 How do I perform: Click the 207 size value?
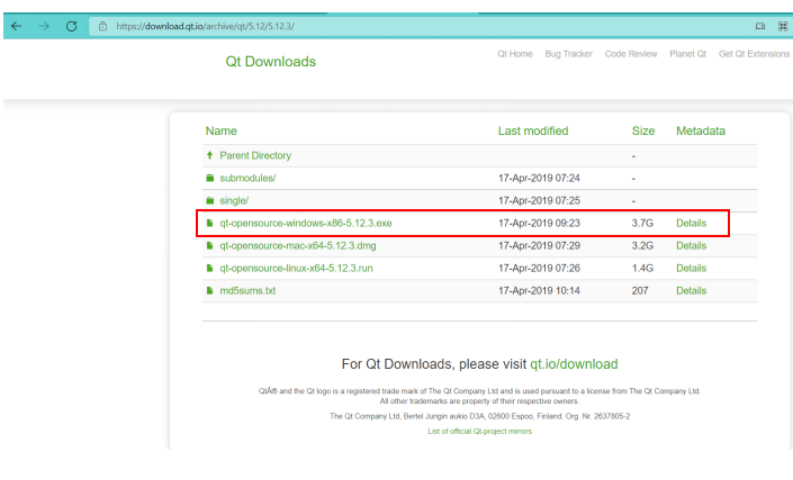640,291
